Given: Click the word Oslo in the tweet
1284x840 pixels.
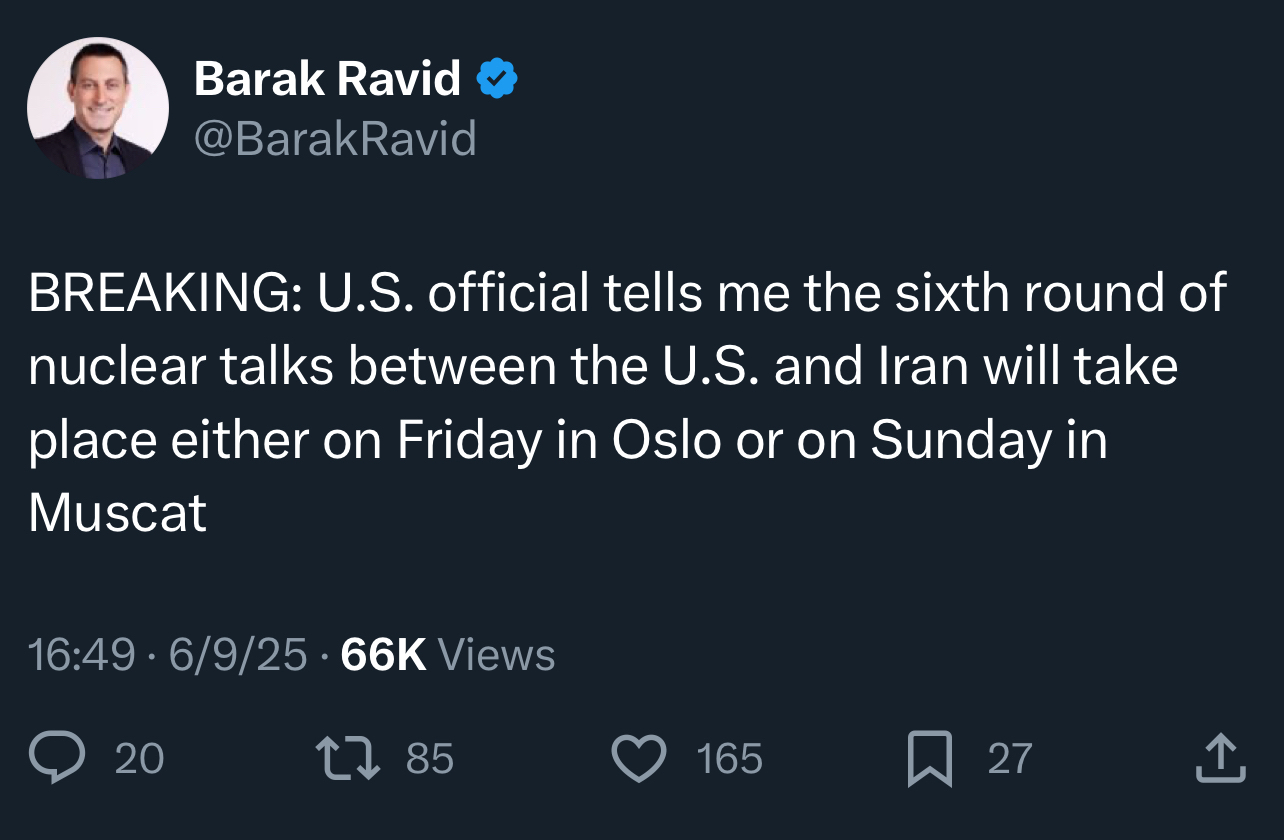Looking at the screenshot, I should [x=666, y=440].
